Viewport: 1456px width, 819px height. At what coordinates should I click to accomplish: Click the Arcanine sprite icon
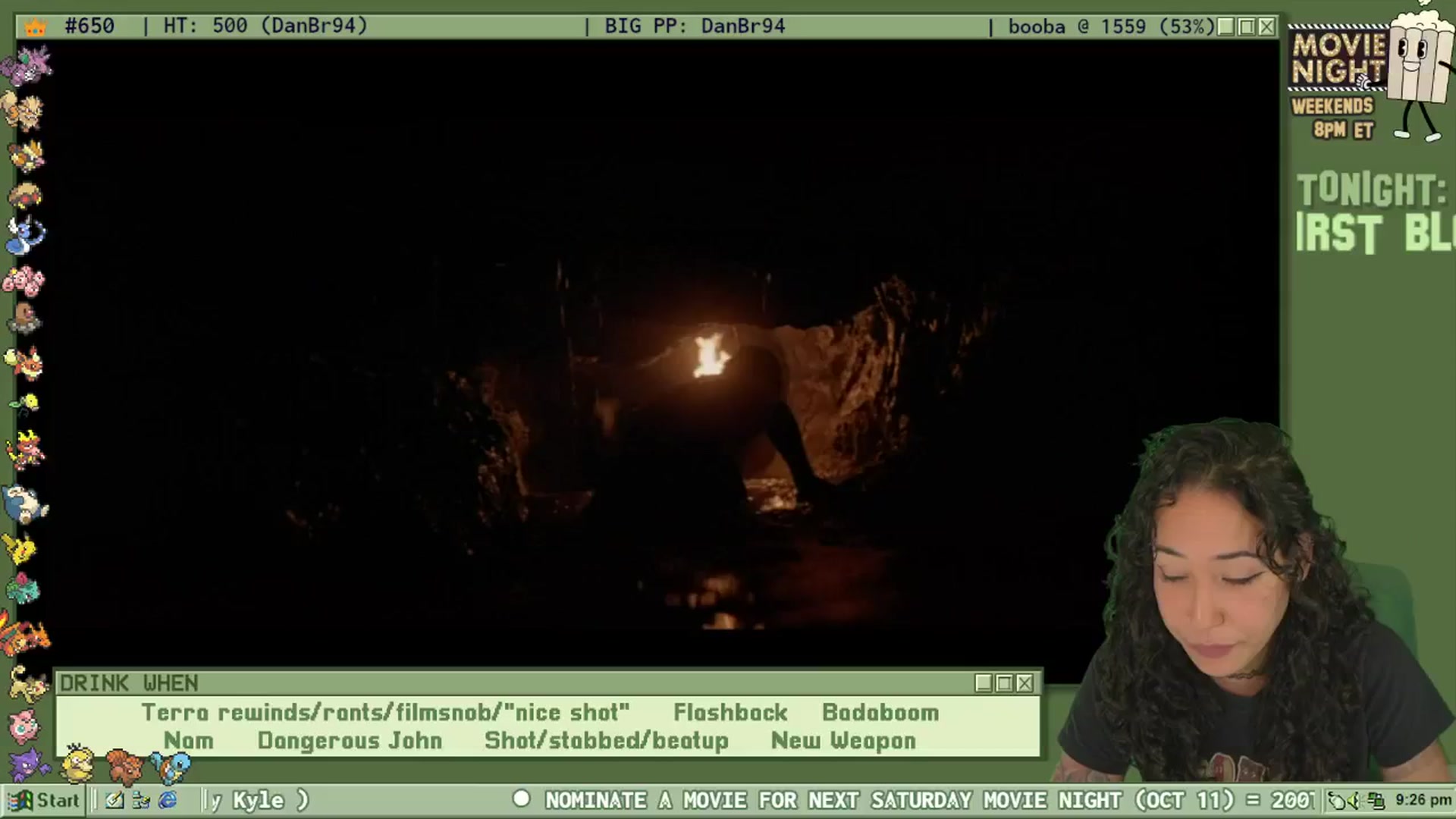(23, 111)
